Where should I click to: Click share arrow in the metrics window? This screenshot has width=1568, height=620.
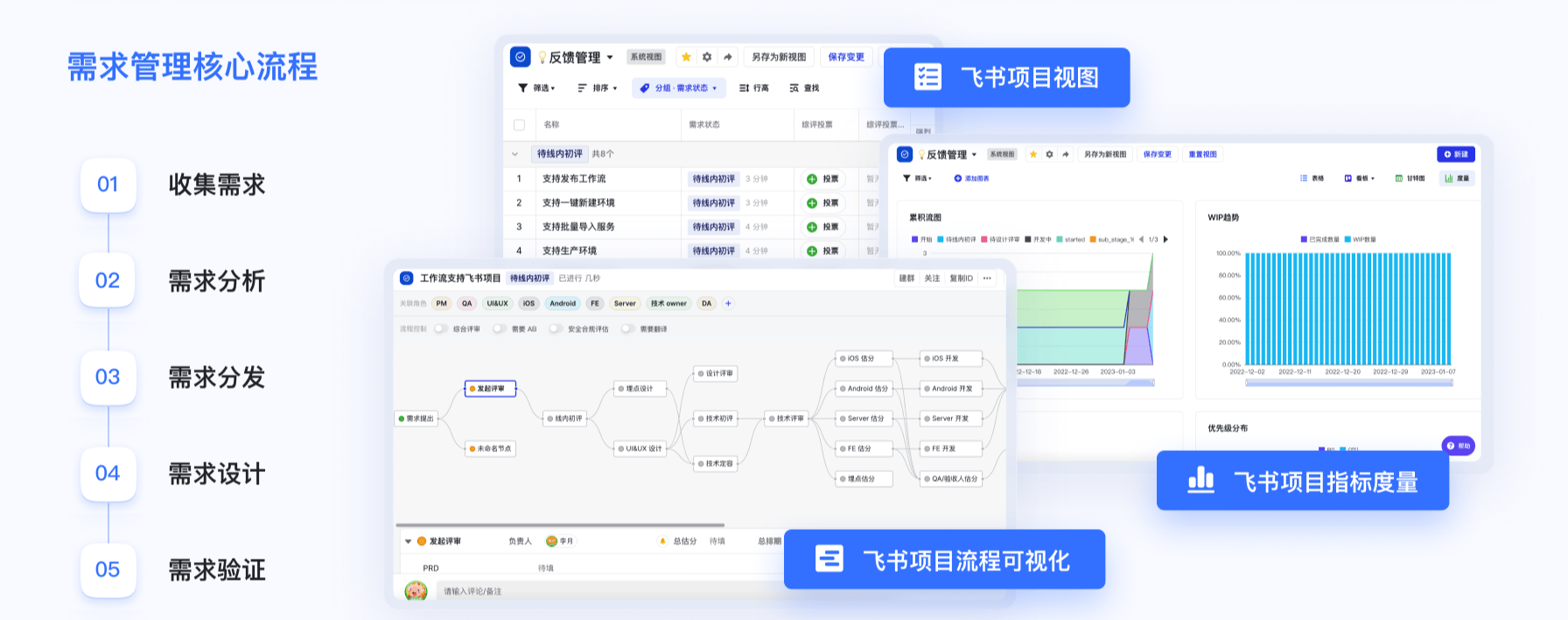pyautogui.click(x=1065, y=154)
